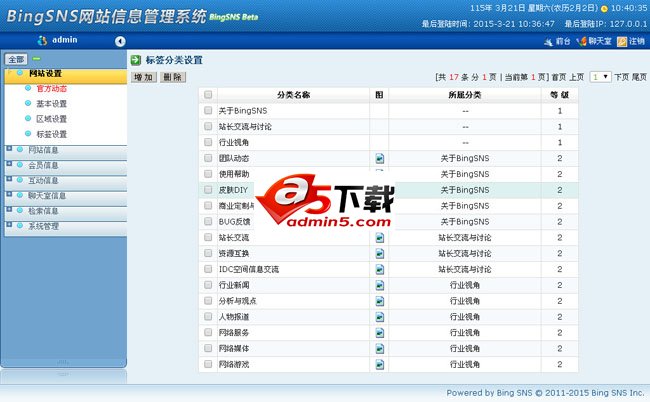Open image icon for 站长交流 row

coord(380,237)
